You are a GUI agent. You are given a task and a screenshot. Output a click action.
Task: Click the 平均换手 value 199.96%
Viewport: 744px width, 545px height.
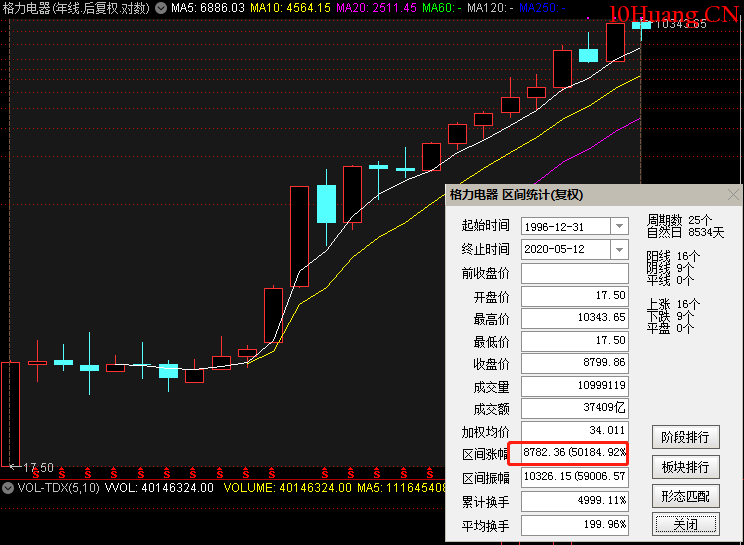[x=575, y=525]
